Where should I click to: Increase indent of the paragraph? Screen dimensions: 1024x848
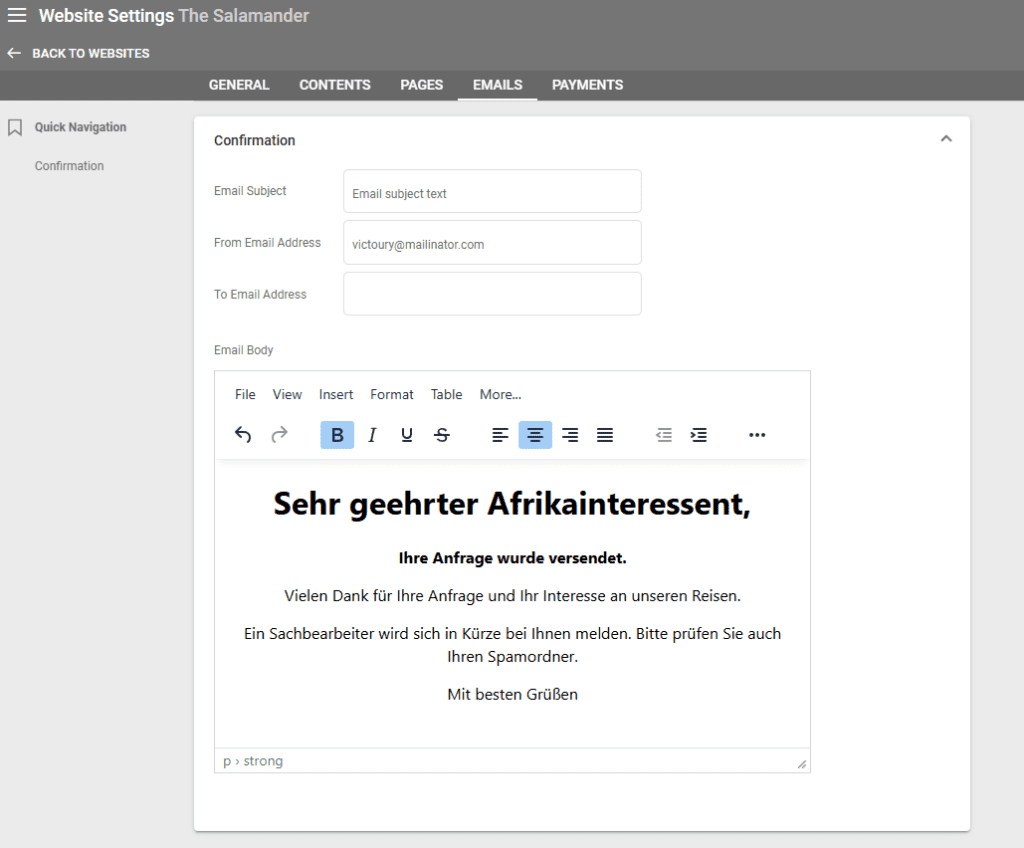coord(699,435)
